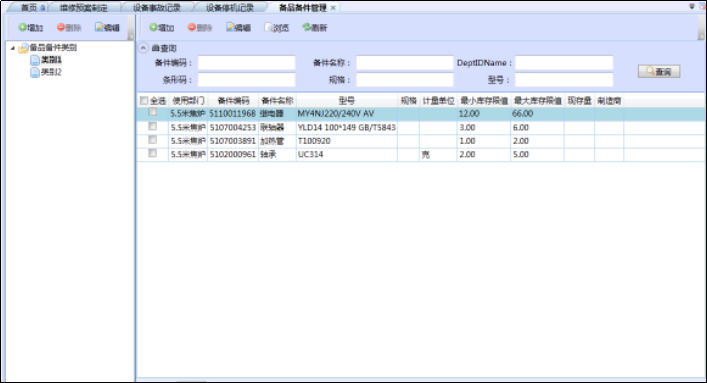
Task: Sort by the 计量单位 column header
Action: coord(438,101)
